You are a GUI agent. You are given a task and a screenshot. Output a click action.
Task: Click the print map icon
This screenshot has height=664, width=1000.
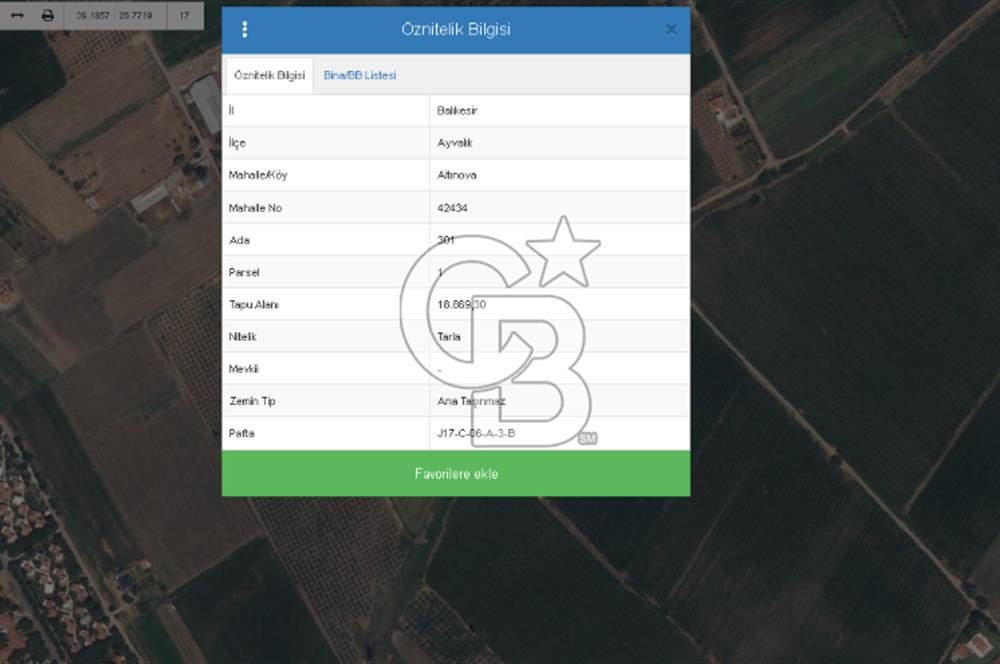pyautogui.click(x=47, y=15)
